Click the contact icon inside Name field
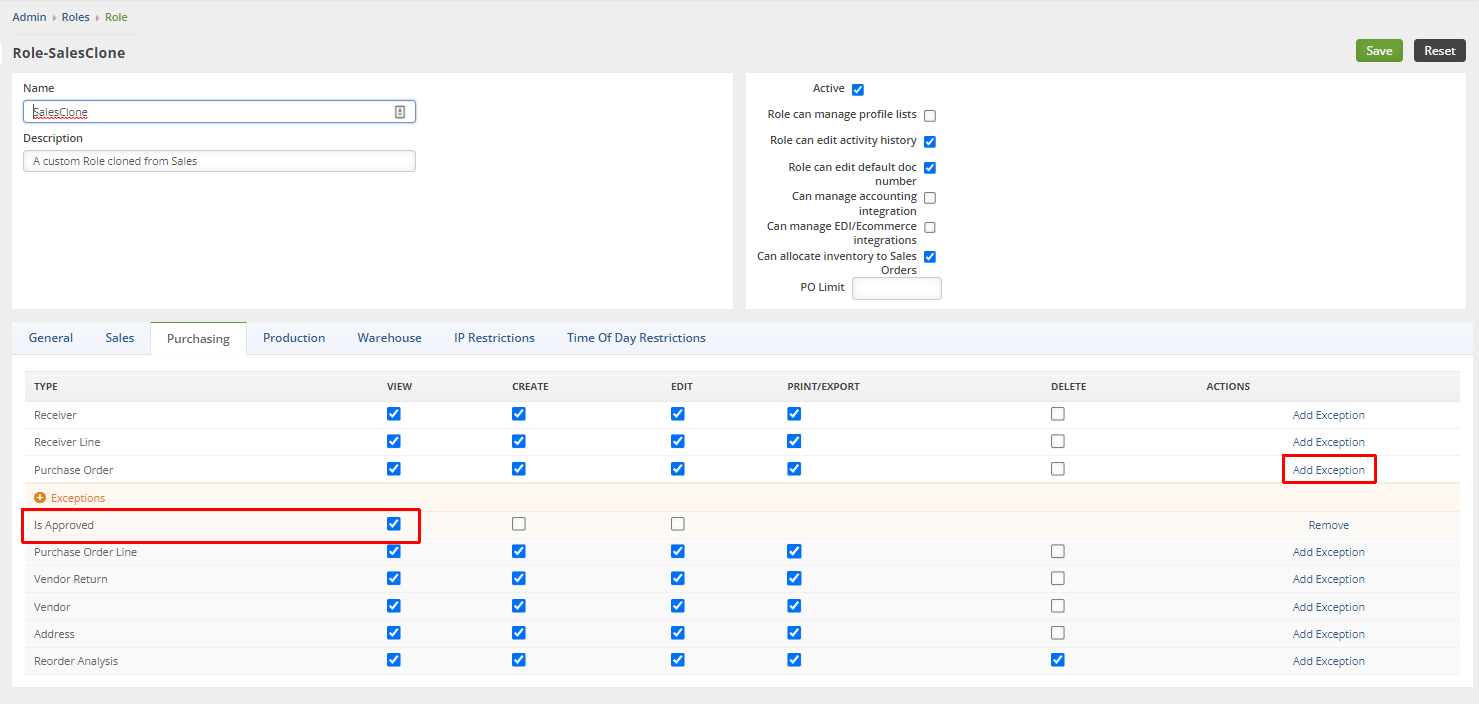The width and height of the screenshot is (1479, 704). [400, 112]
